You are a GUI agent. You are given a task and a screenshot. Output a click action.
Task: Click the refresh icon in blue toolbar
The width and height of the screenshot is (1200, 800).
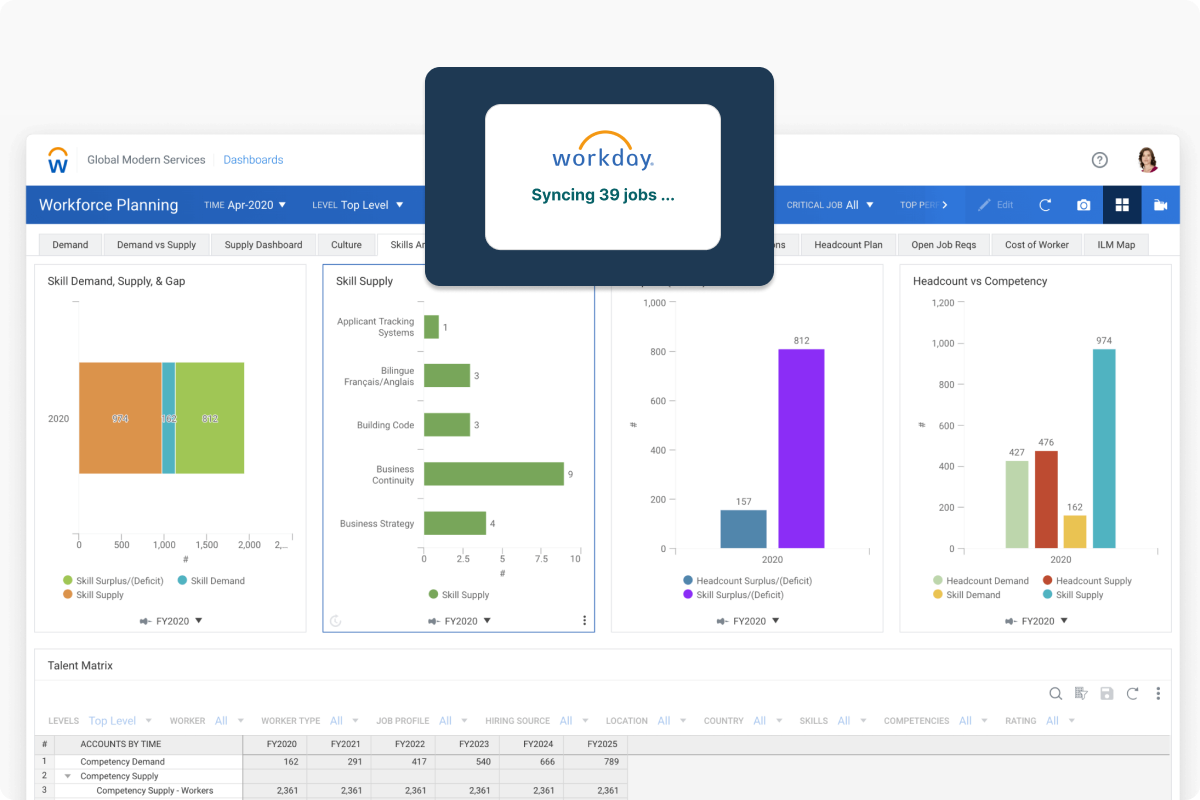point(1045,205)
